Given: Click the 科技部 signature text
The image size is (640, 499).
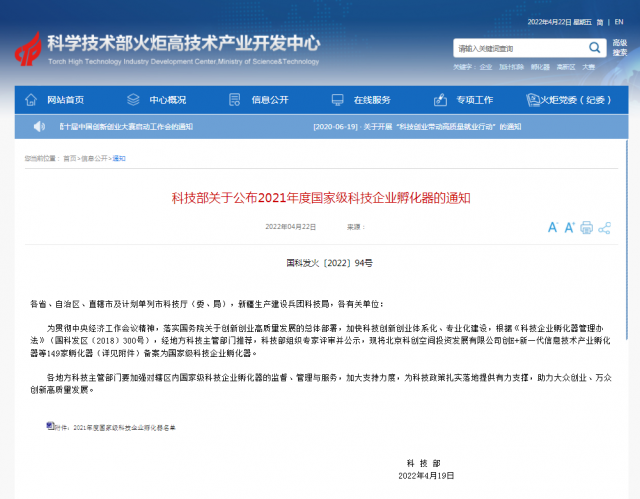Looking at the screenshot, I should tap(424, 463).
